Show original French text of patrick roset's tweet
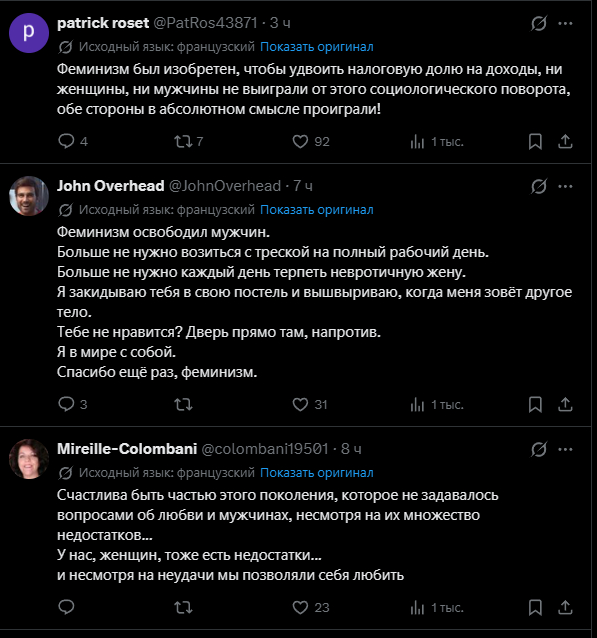 click(317, 47)
